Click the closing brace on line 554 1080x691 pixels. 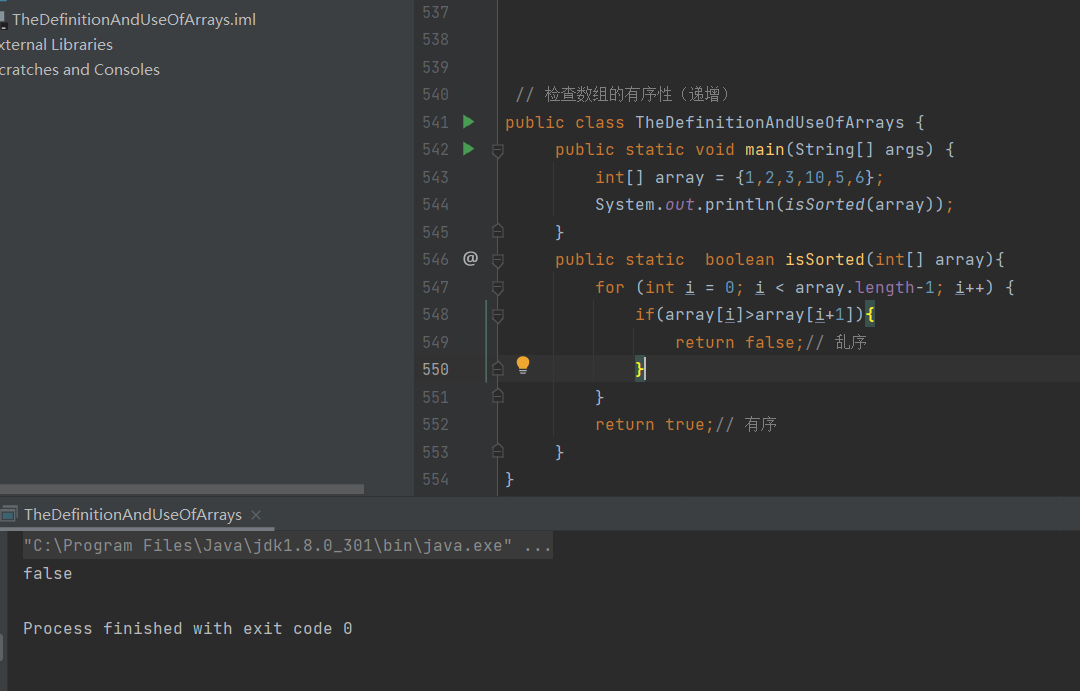coord(510,479)
